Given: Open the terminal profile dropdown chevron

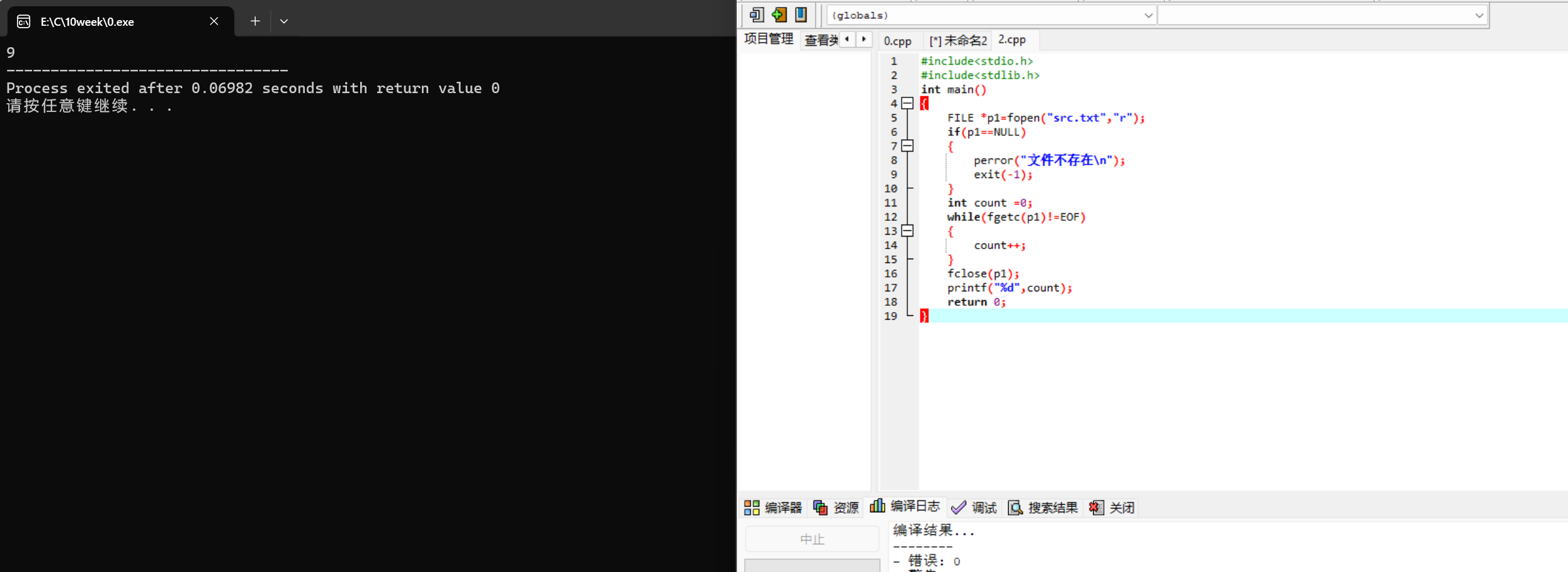Looking at the screenshot, I should [x=284, y=21].
